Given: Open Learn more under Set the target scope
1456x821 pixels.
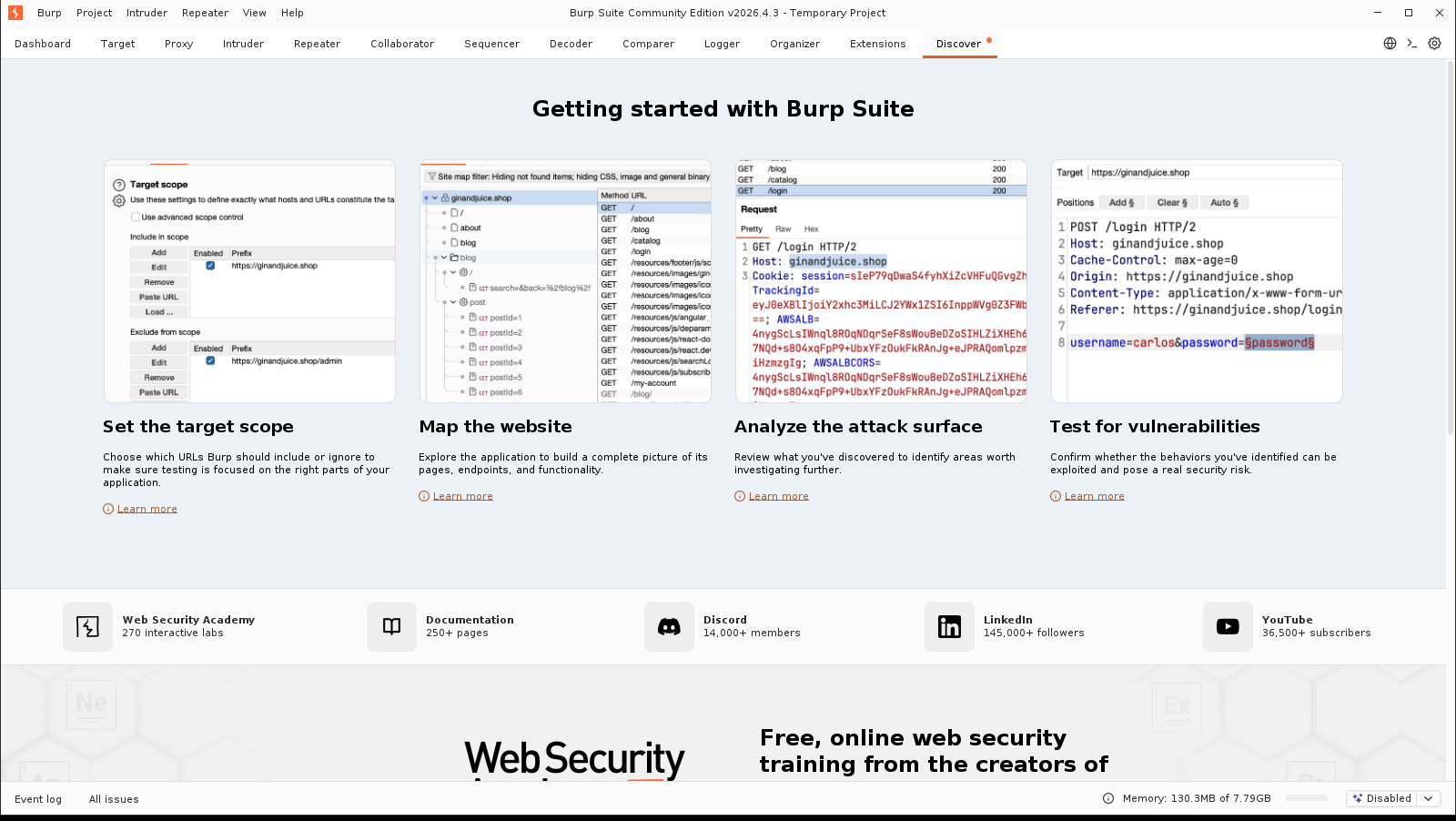Looking at the screenshot, I should (147, 509).
